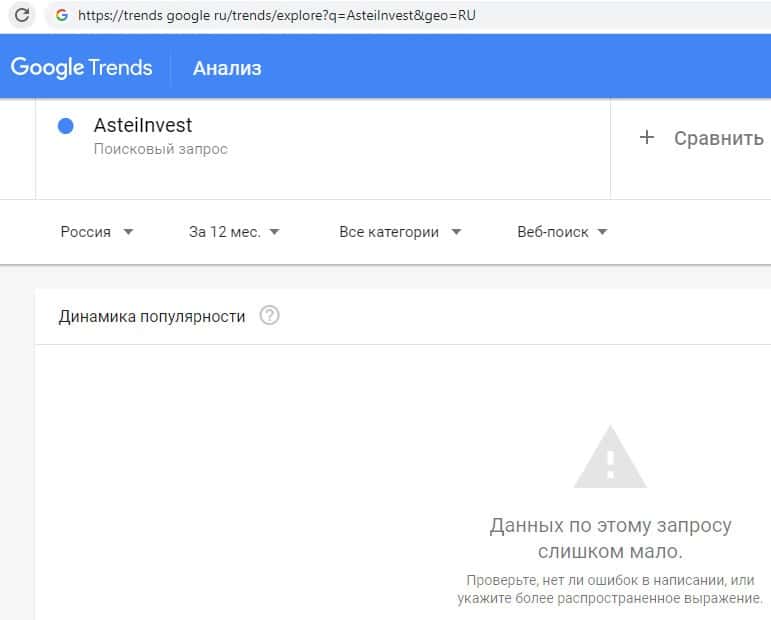771x620 pixels.
Task: Click the Поисковый запрос label
Action: tap(161, 150)
